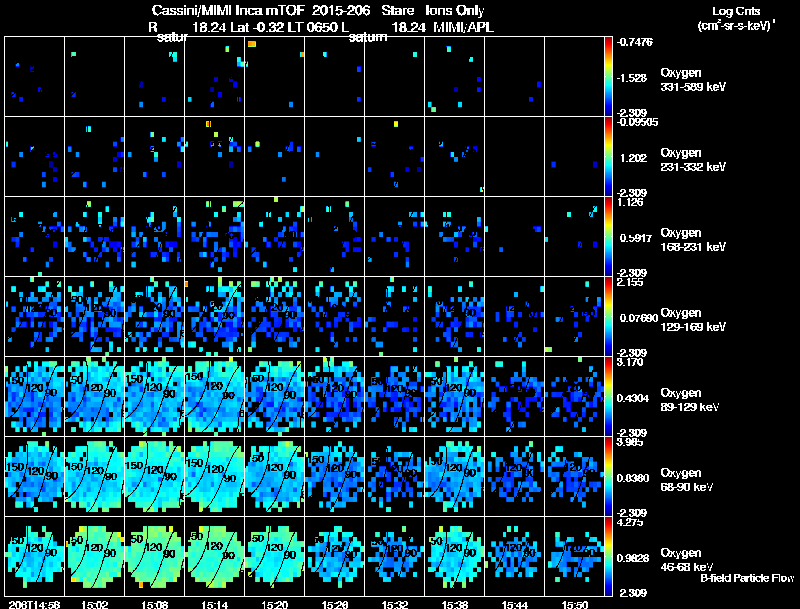Click the color bar for the 231-332 keV row

pos(608,157)
